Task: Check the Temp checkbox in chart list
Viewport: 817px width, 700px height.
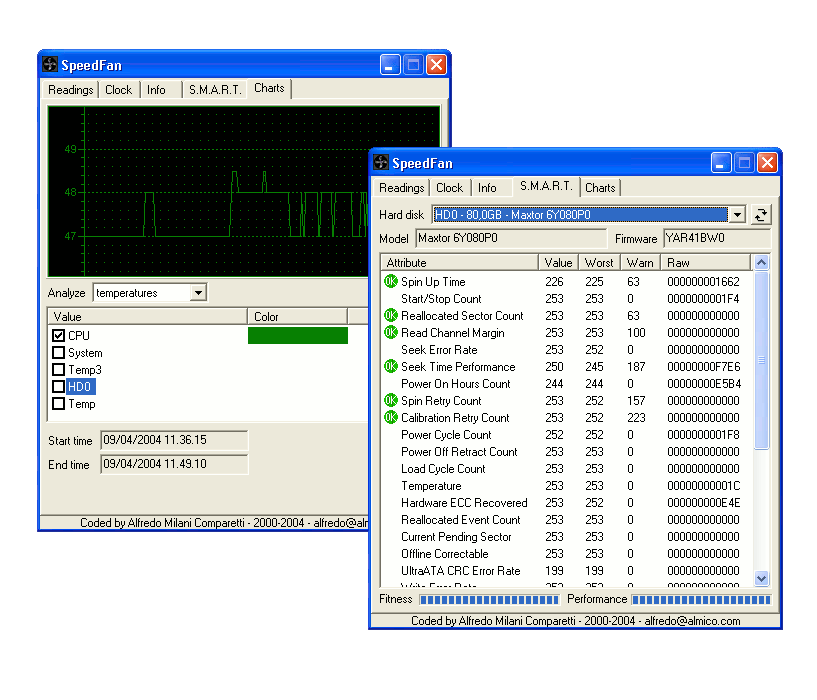Action: (58, 403)
